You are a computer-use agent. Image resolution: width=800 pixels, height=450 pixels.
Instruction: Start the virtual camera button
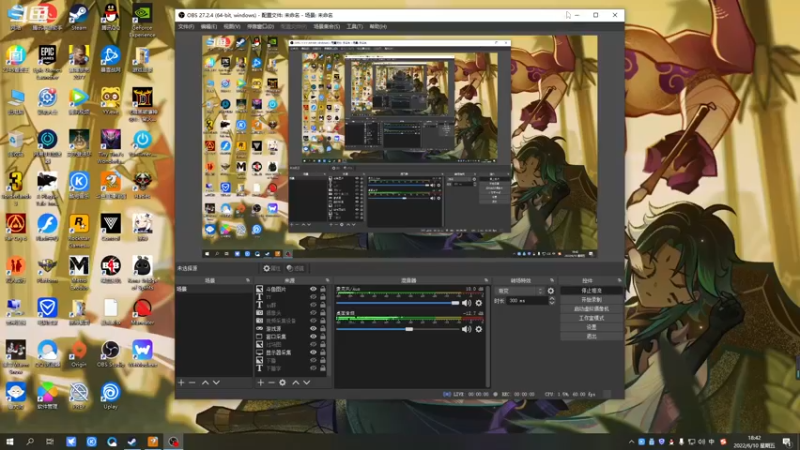[591, 309]
